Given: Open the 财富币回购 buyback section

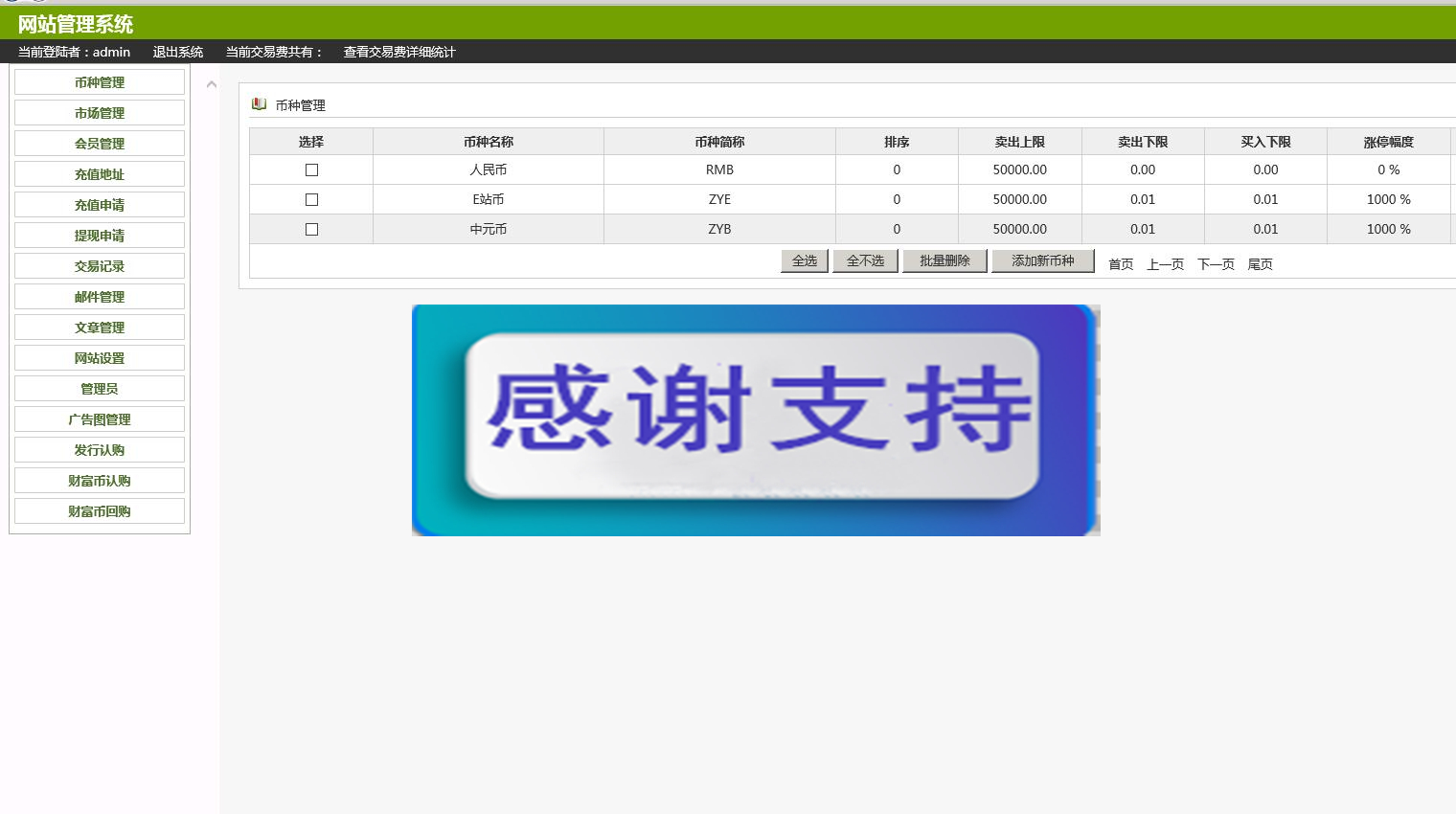Looking at the screenshot, I should pos(99,510).
